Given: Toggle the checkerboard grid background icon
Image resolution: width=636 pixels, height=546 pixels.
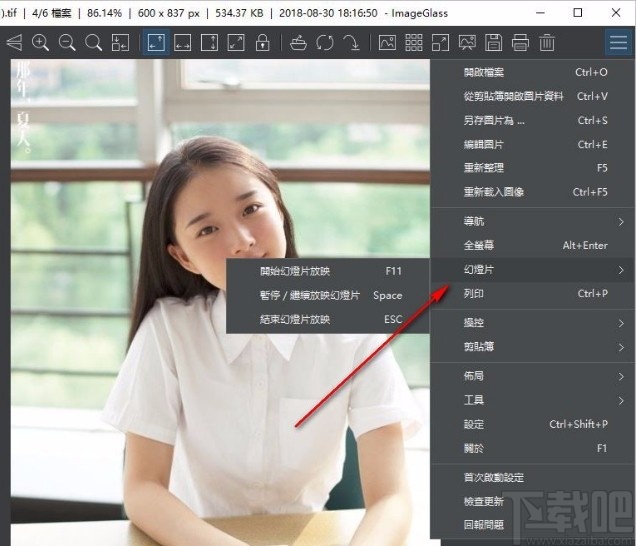Looking at the screenshot, I should pyautogui.click(x=414, y=43).
